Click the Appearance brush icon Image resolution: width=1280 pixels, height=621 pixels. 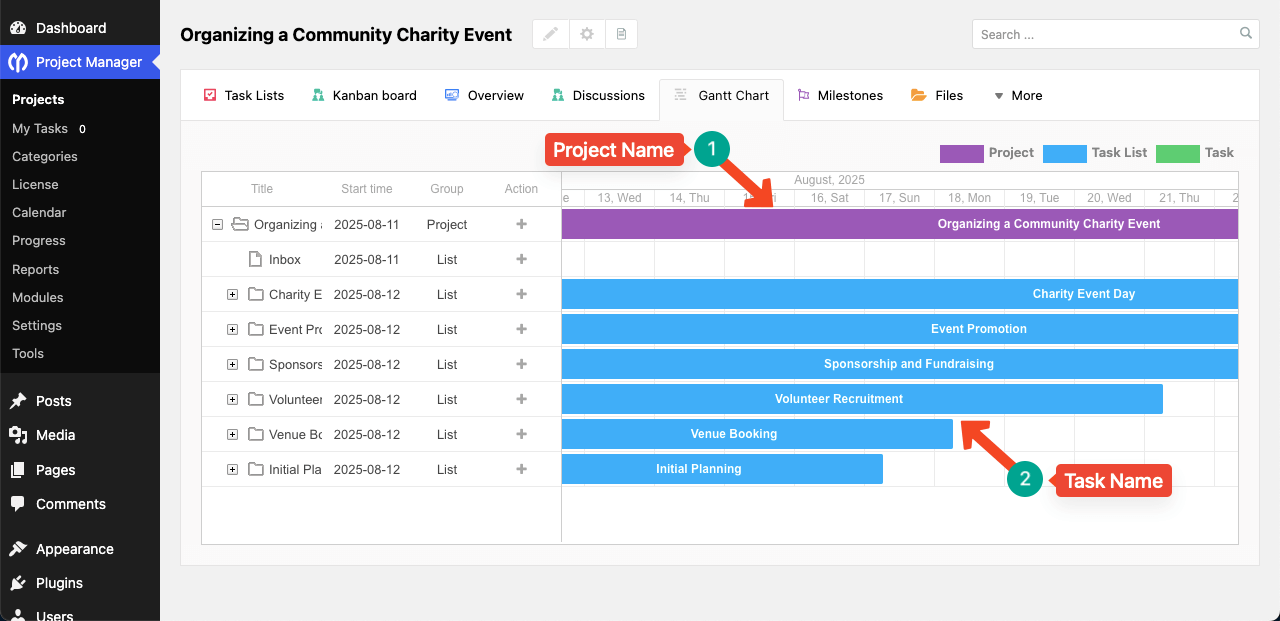[18, 549]
